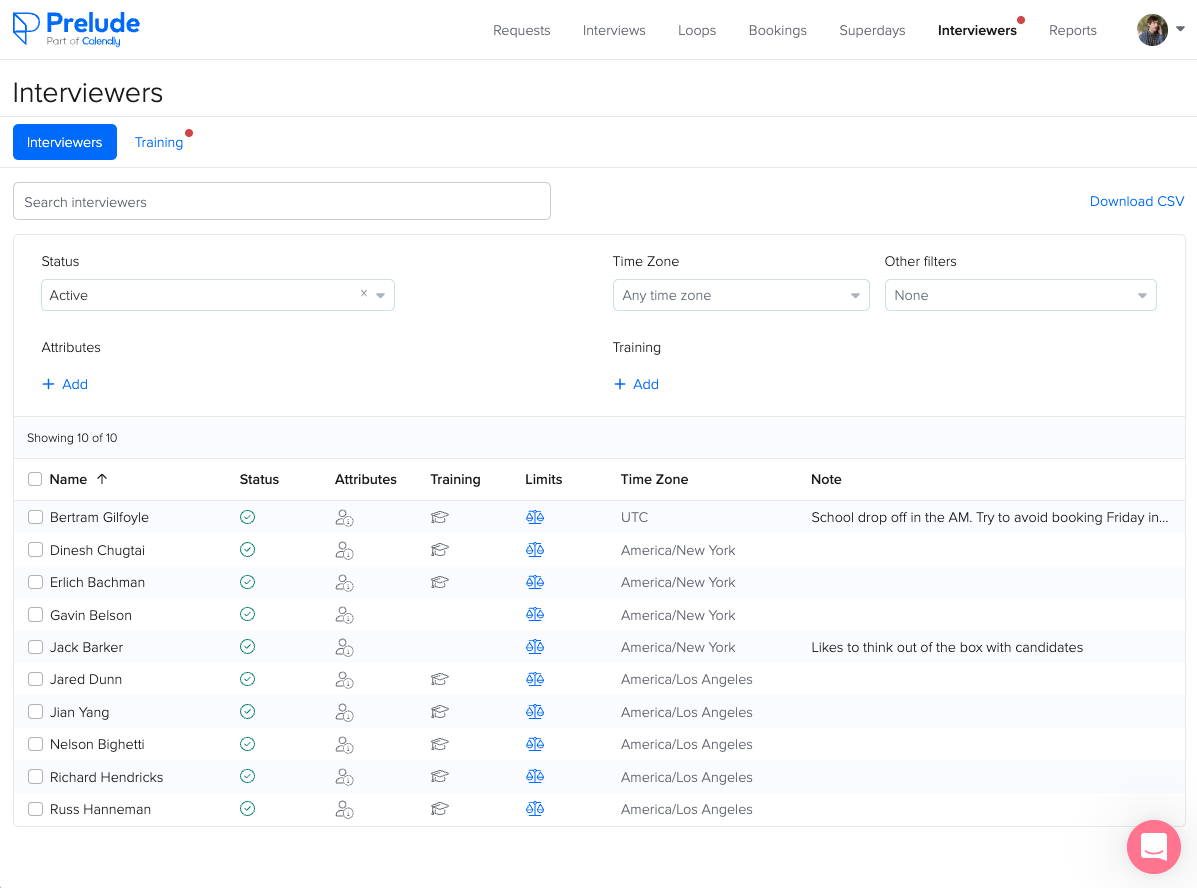The width and height of the screenshot is (1197, 888).
Task: Click the Prelude logo
Action: point(76,29)
